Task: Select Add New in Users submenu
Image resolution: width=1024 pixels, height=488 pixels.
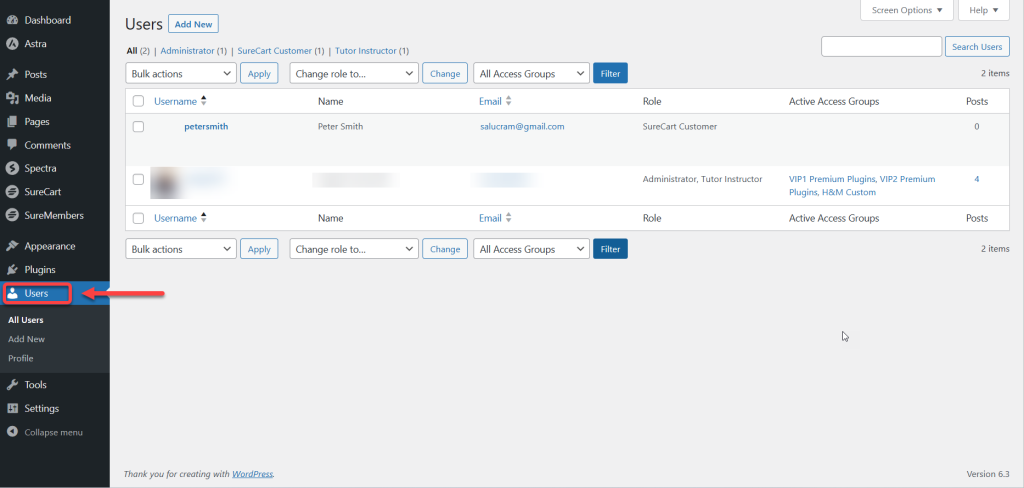Action: 27,339
